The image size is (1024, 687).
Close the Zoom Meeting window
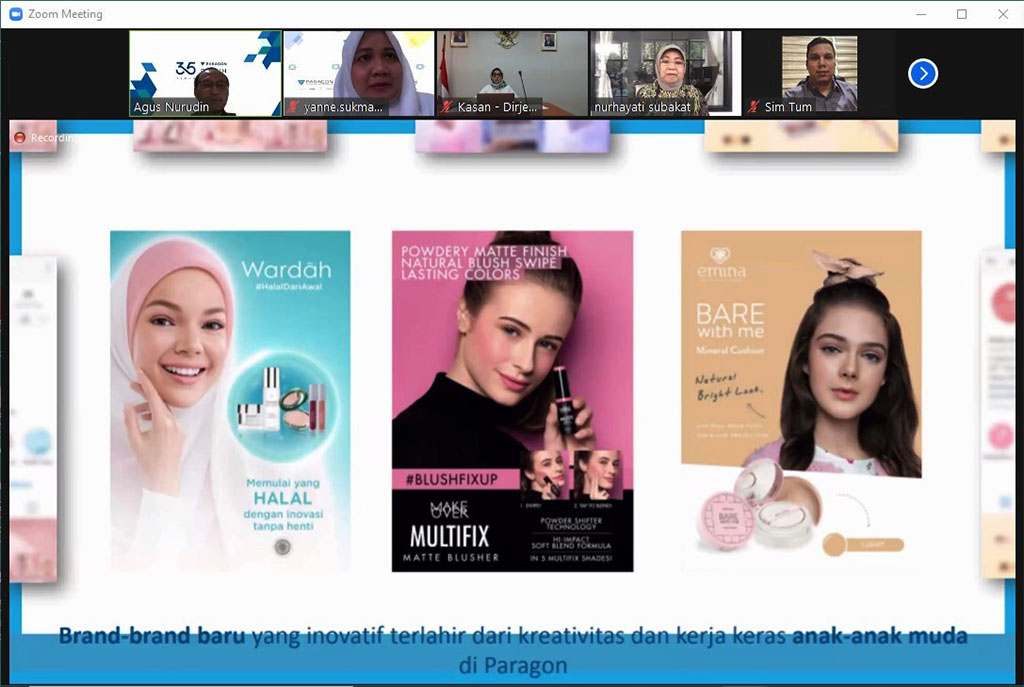[1003, 14]
